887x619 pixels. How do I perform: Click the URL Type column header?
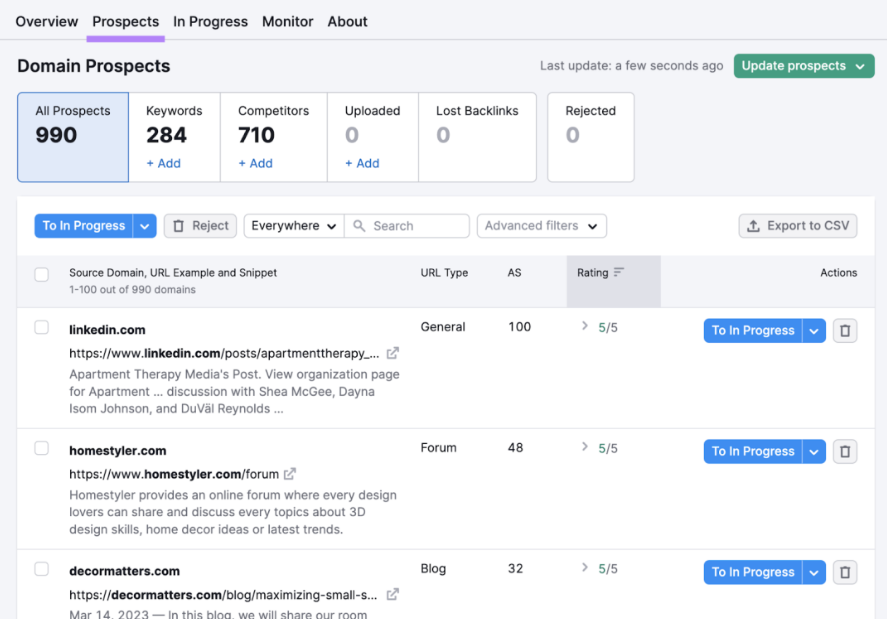pyautogui.click(x=444, y=273)
